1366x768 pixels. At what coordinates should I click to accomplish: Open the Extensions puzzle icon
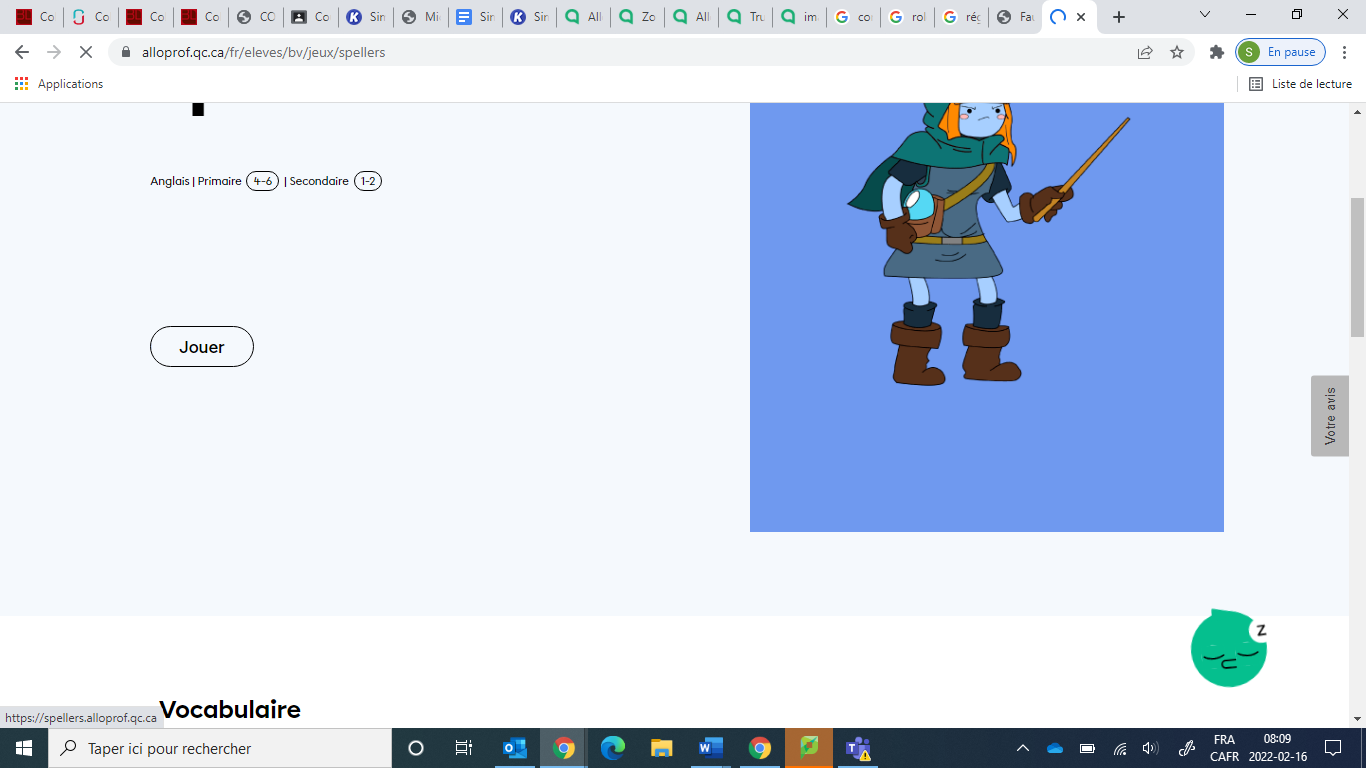click(x=1216, y=52)
